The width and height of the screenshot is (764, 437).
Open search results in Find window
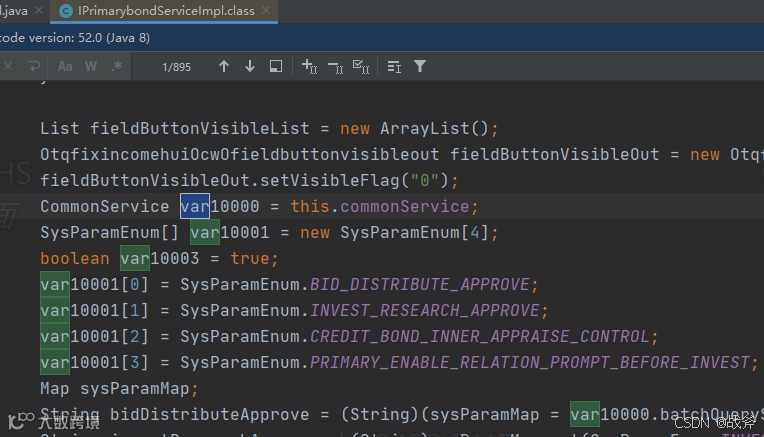click(x=276, y=66)
